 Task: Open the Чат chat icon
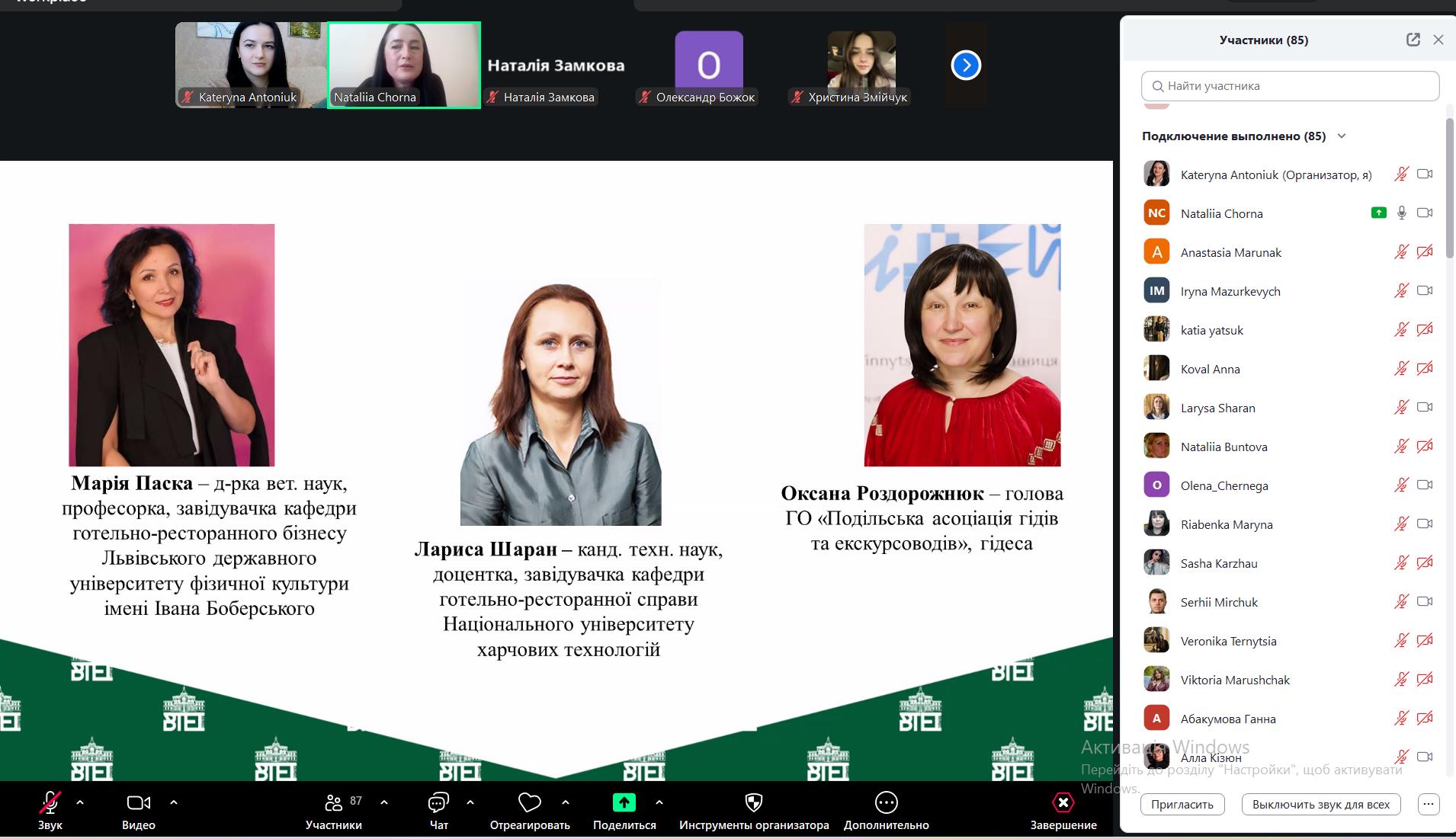point(438,802)
